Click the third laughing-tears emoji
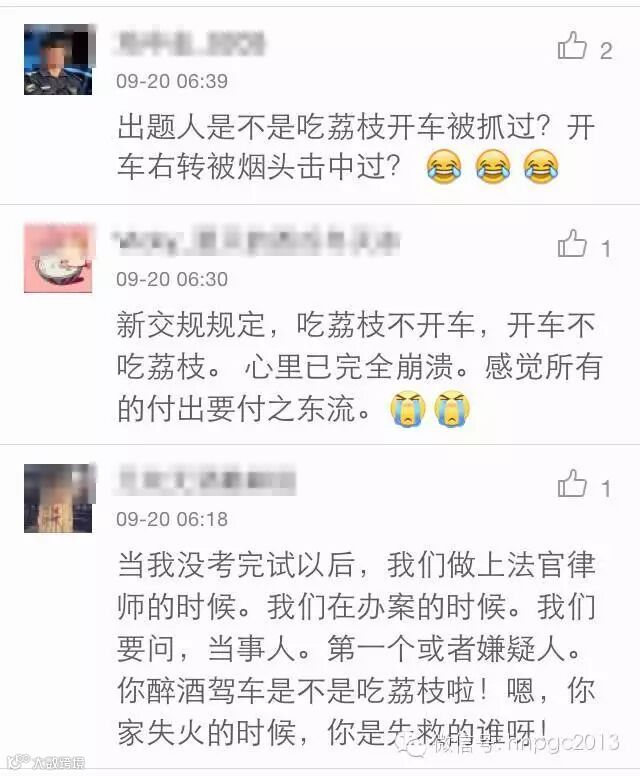 coord(541,166)
